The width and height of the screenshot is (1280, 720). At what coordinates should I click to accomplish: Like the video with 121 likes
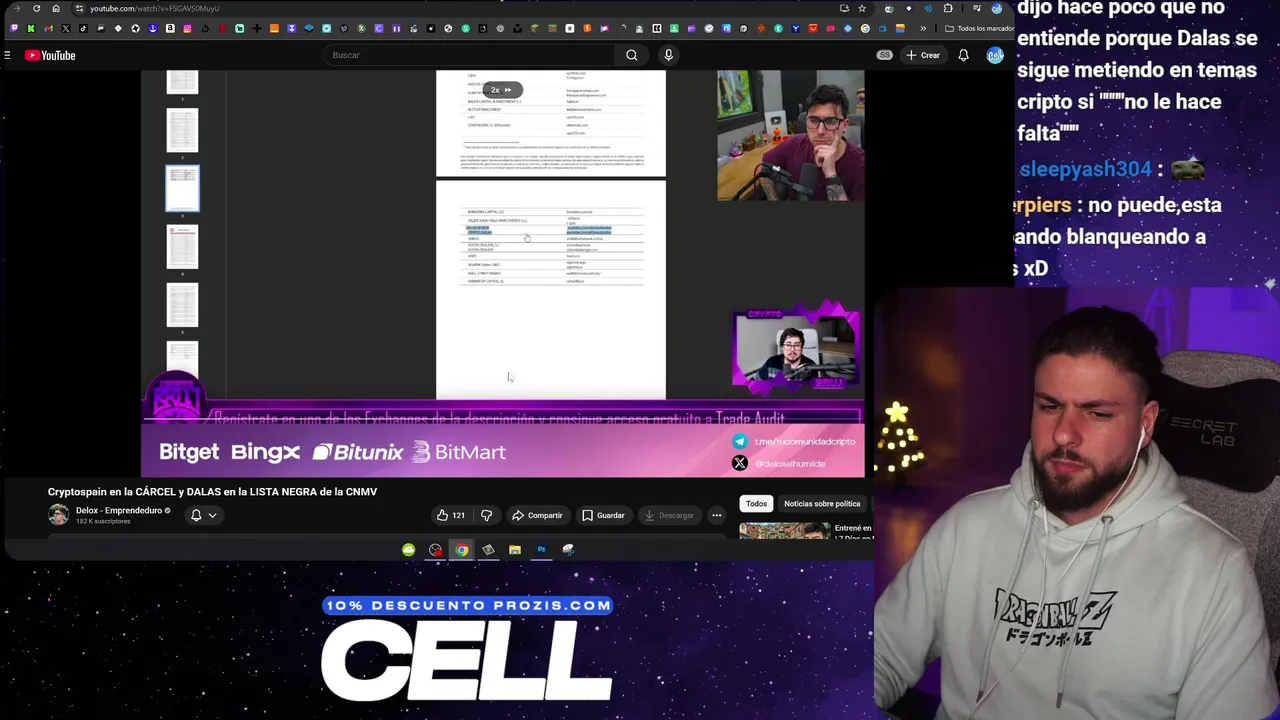coord(451,515)
